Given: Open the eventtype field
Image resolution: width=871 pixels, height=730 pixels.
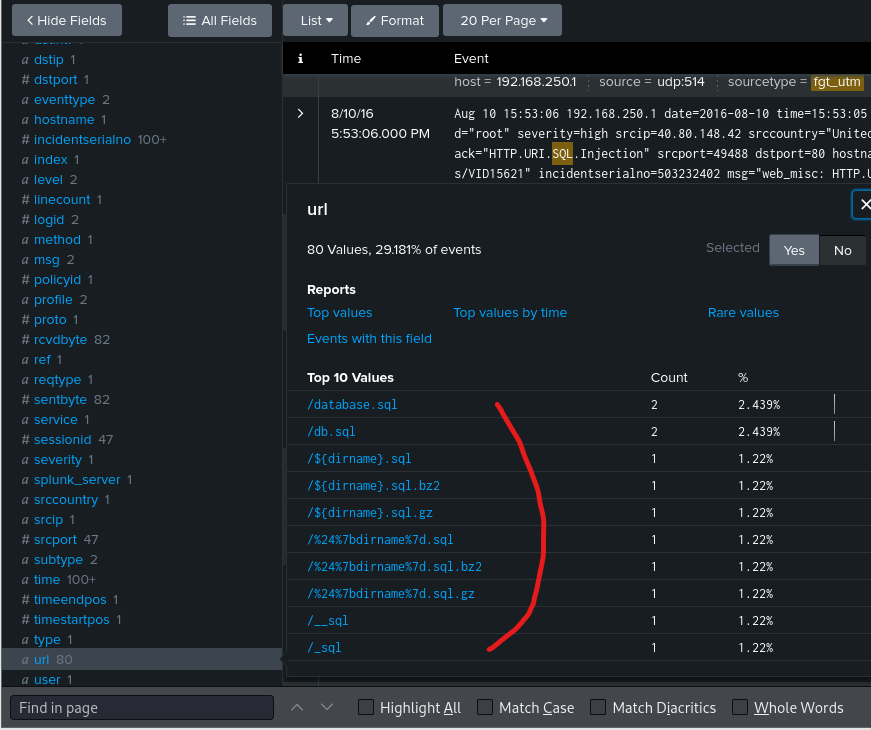Looking at the screenshot, I should (x=64, y=99).
